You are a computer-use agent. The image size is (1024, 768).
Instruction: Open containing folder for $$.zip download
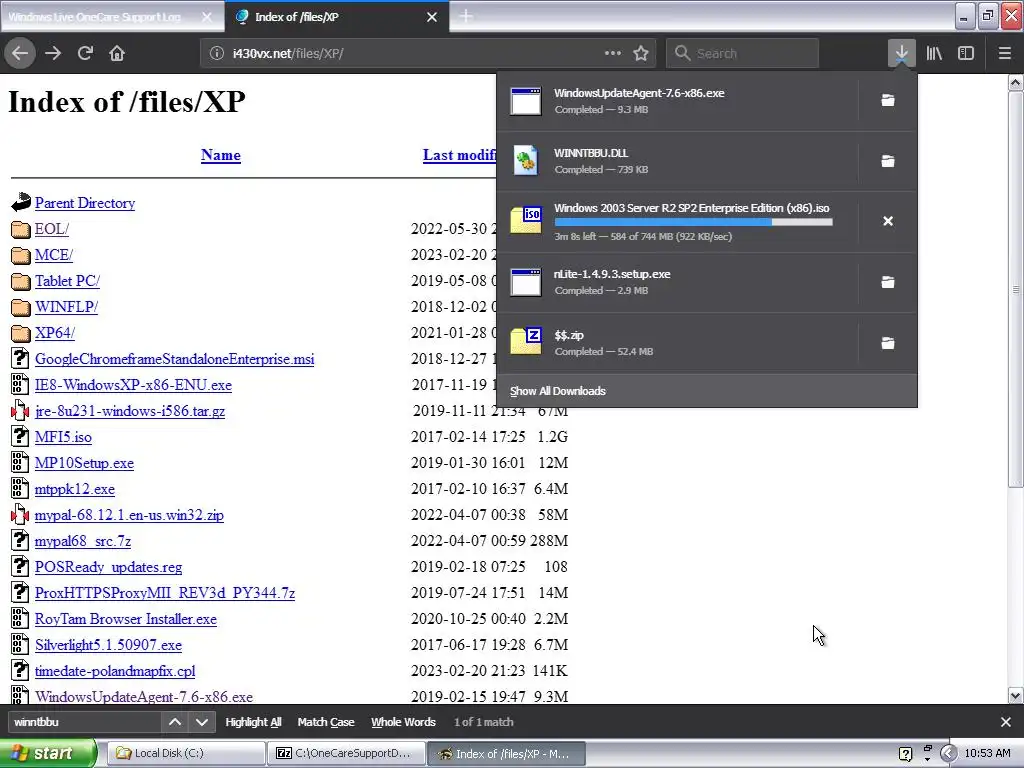(x=888, y=343)
